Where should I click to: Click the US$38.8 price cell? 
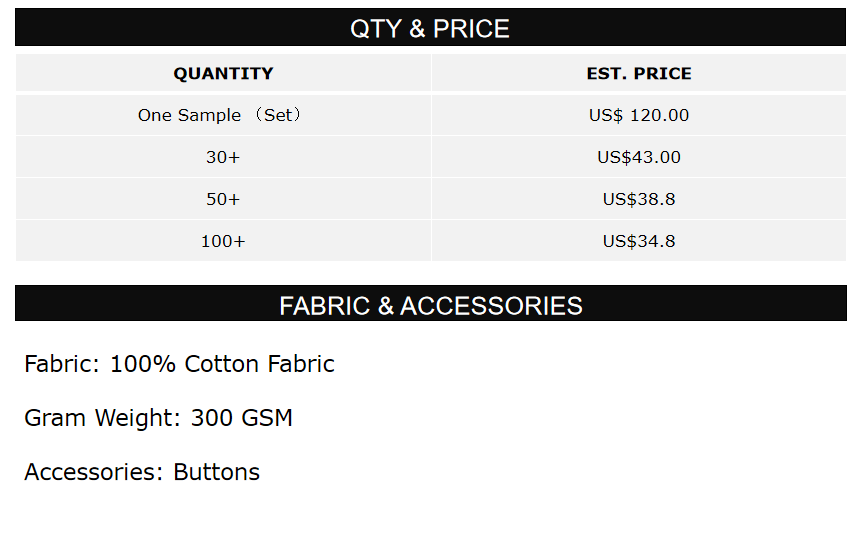pyautogui.click(x=639, y=199)
